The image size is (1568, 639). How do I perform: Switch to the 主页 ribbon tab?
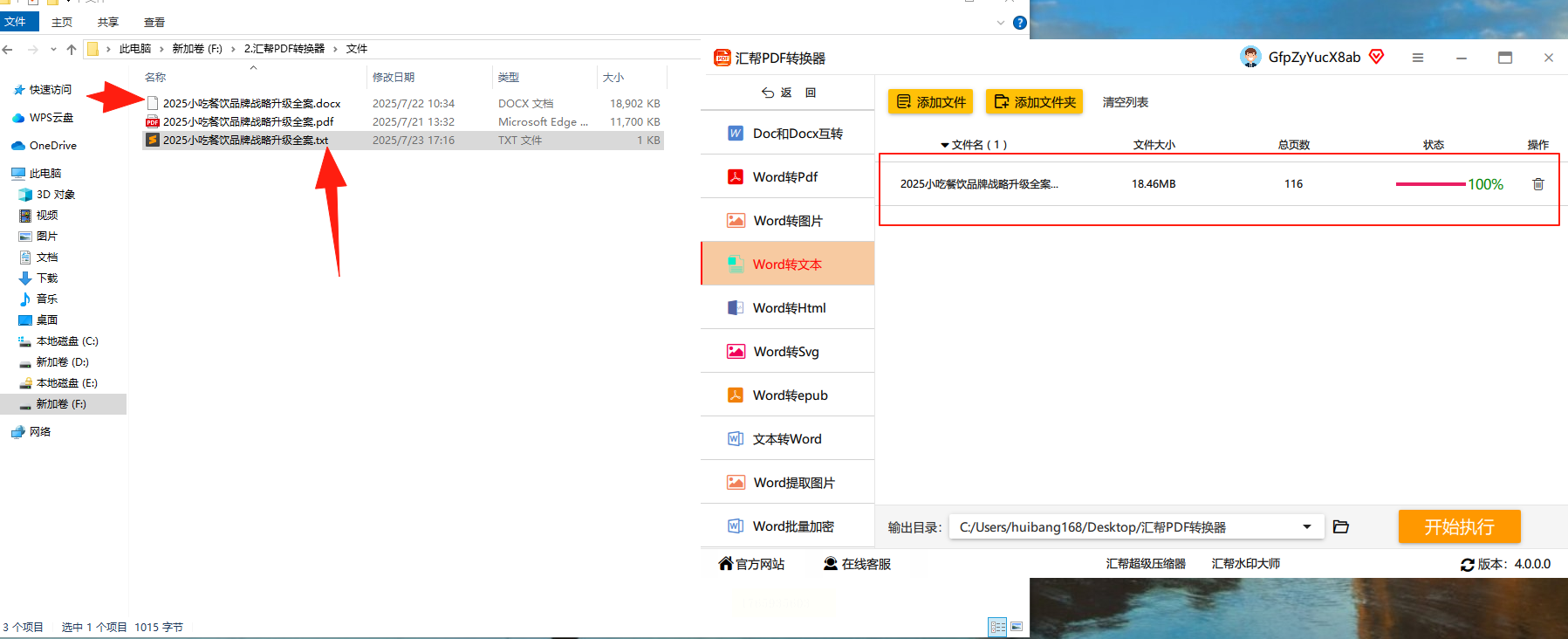(62, 22)
